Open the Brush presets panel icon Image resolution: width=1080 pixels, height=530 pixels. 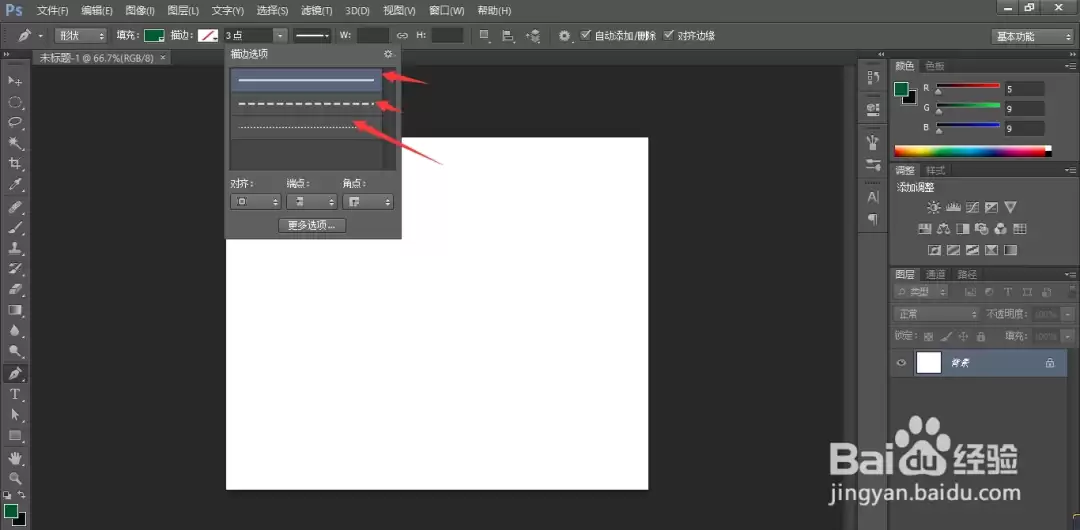click(873, 143)
